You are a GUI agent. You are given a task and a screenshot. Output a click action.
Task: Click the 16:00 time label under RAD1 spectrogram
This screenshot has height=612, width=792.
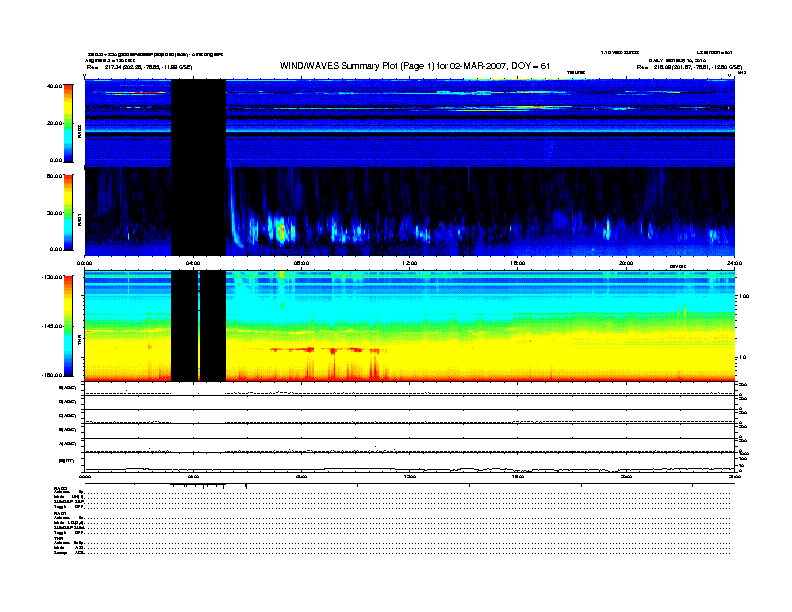[x=518, y=263]
